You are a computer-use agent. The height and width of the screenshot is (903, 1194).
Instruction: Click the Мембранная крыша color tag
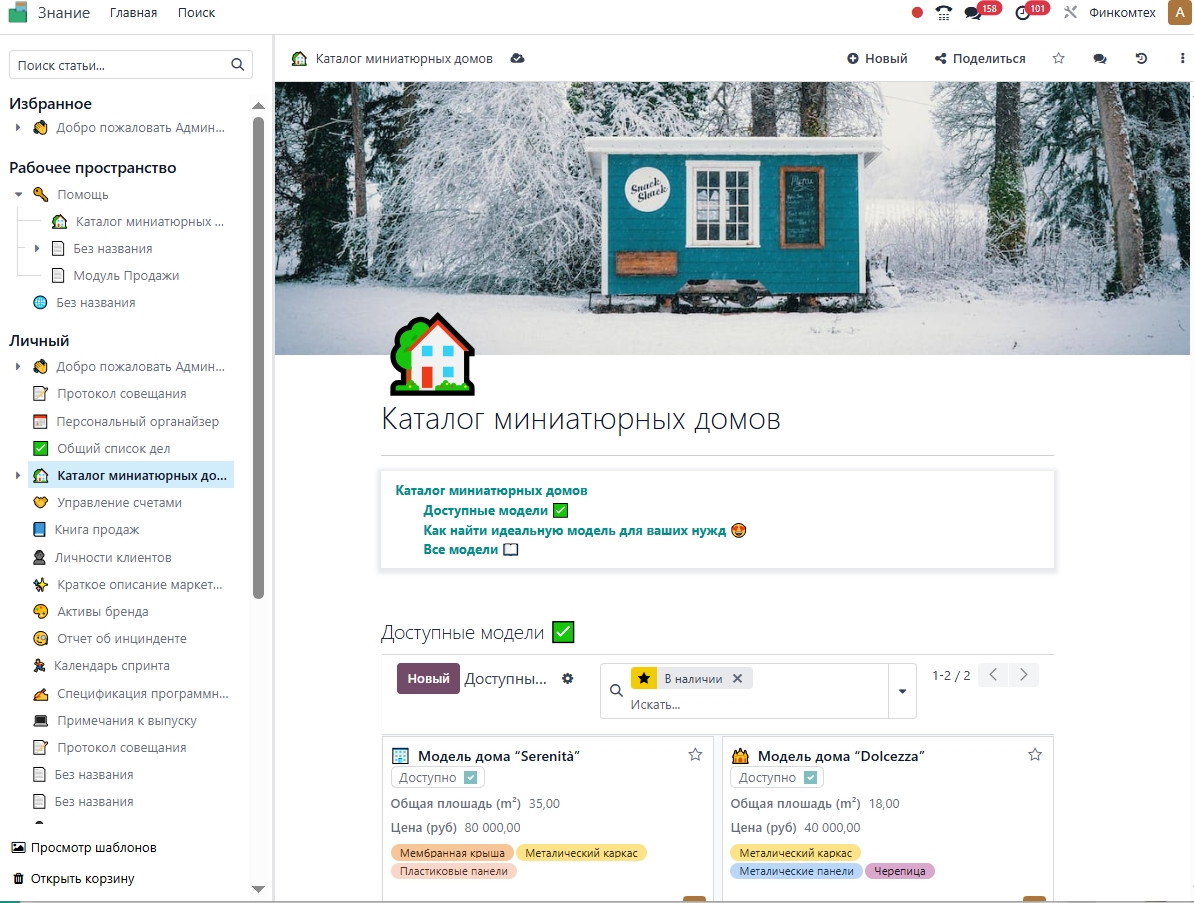pos(451,853)
